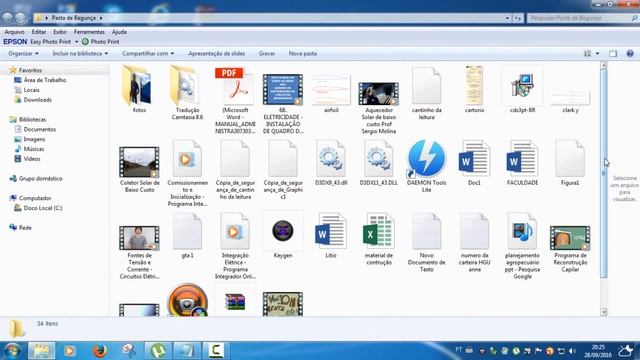Toggle the preview pane button

[x=613, y=53]
